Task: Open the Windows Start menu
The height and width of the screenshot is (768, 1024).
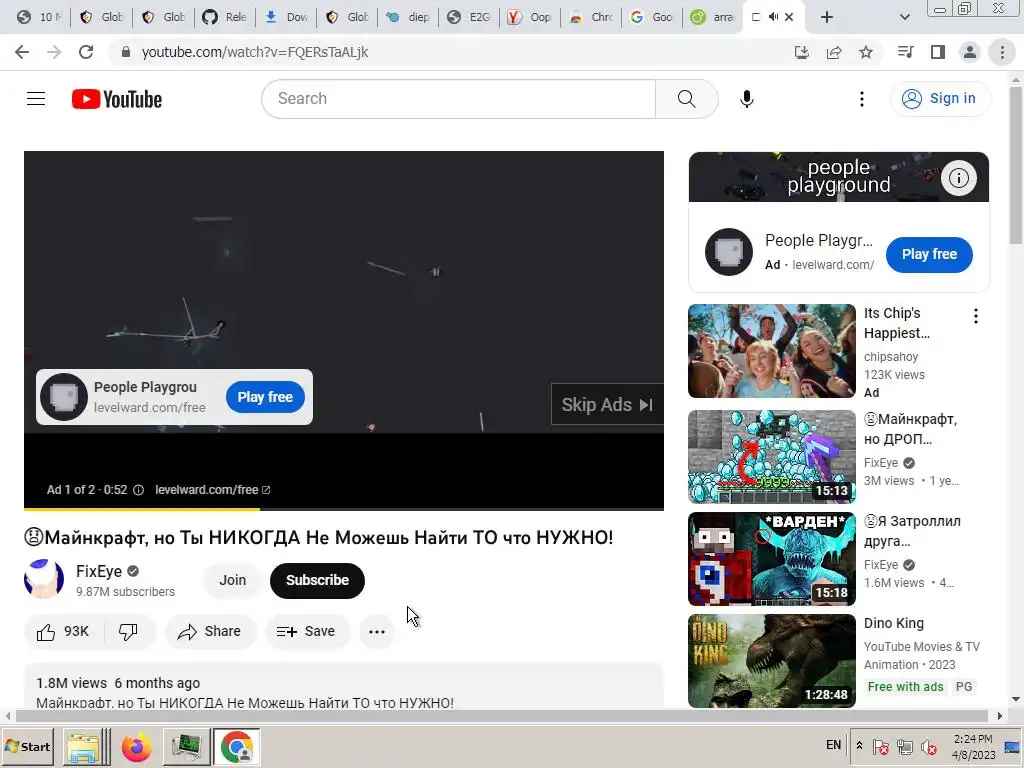Action: (x=28, y=746)
